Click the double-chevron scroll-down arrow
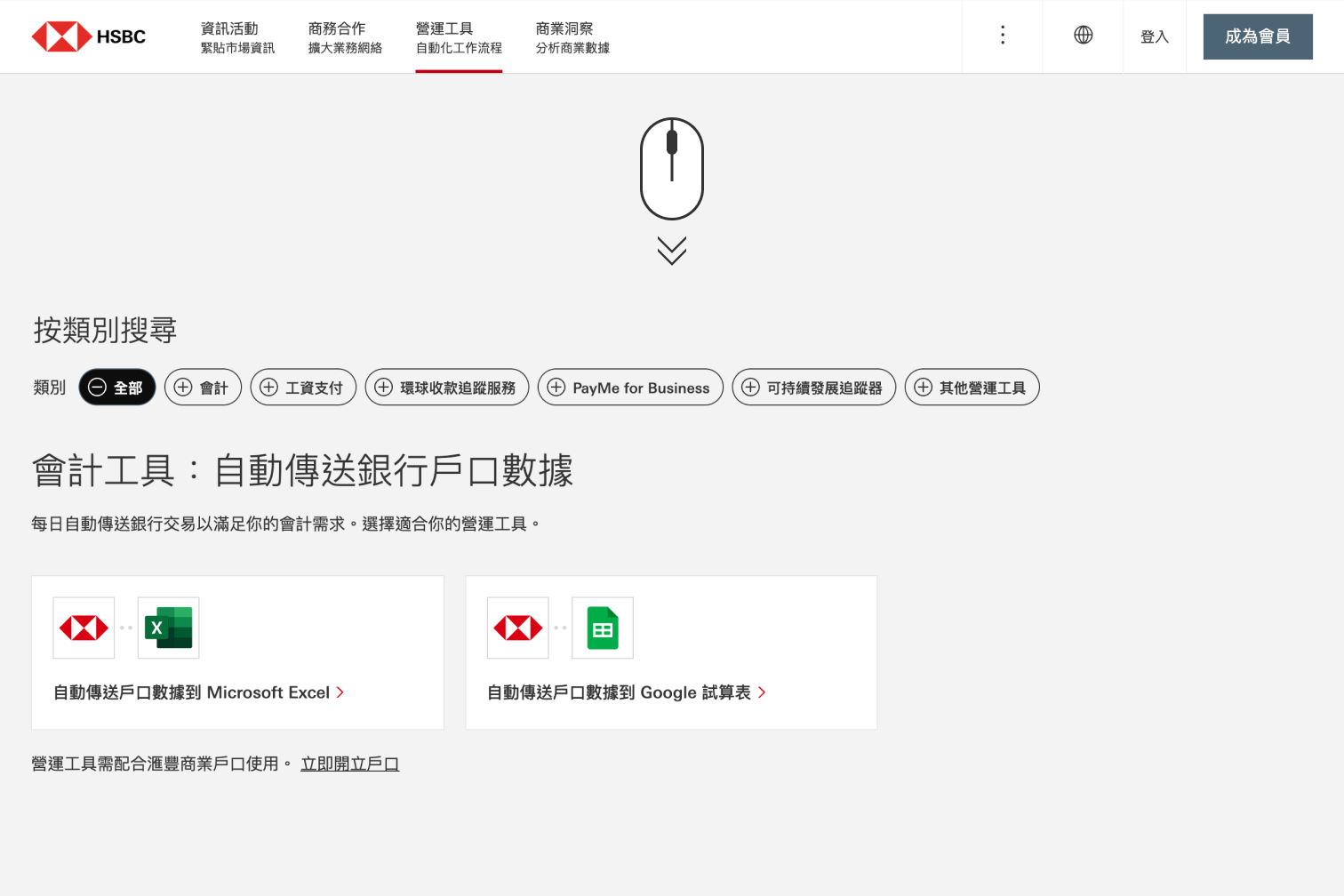 click(672, 249)
